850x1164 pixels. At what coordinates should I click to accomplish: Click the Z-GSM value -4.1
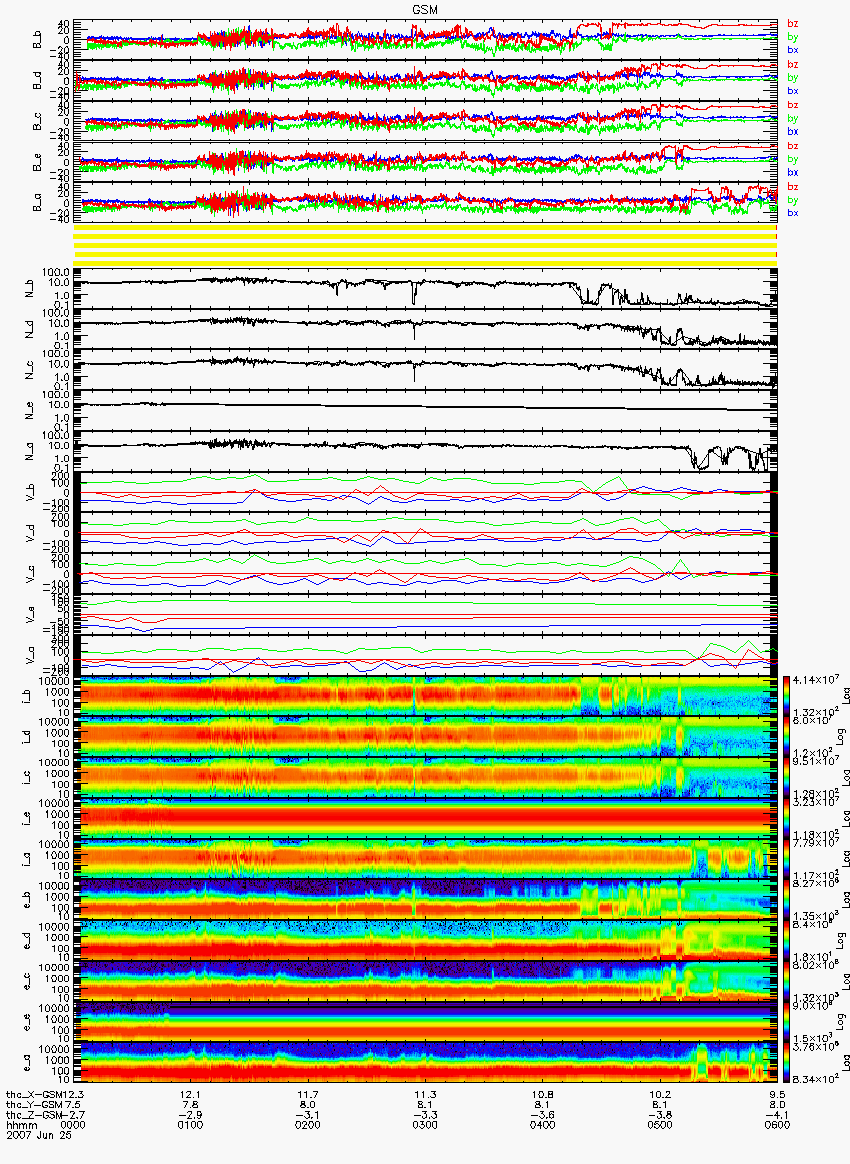pyautogui.click(x=777, y=1115)
